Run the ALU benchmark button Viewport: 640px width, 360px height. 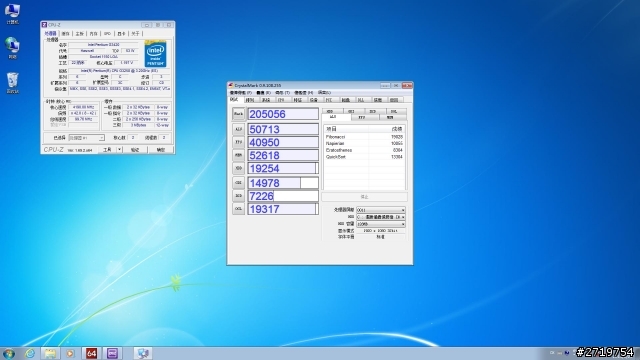[238, 129]
